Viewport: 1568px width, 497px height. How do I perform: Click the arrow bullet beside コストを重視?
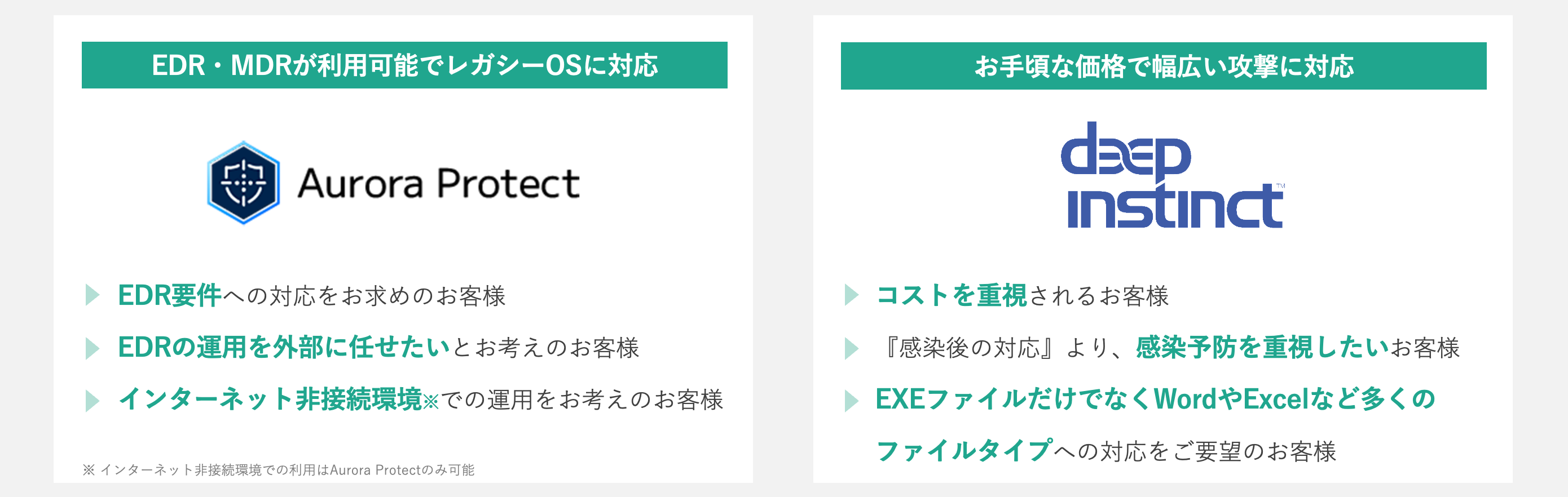coord(852,295)
